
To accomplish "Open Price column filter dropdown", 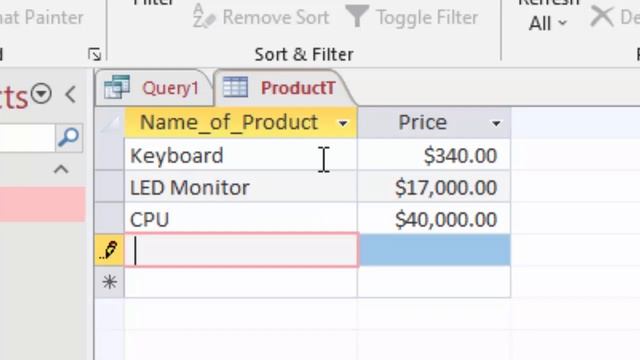I will pyautogui.click(x=496, y=123).
